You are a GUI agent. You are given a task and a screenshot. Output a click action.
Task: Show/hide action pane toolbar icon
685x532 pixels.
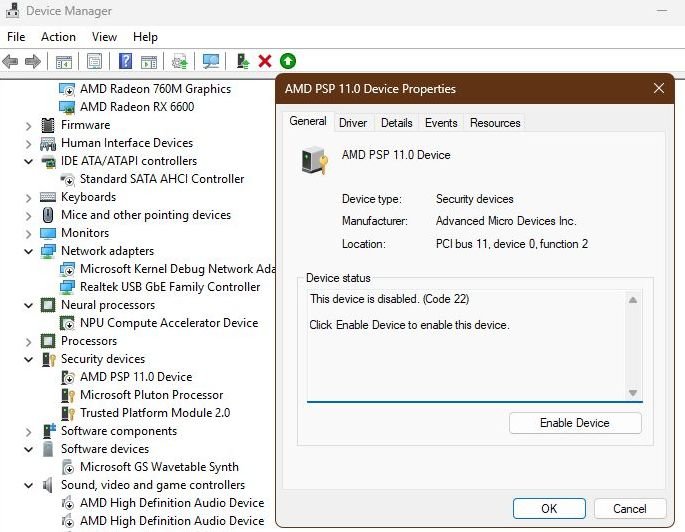pos(149,62)
